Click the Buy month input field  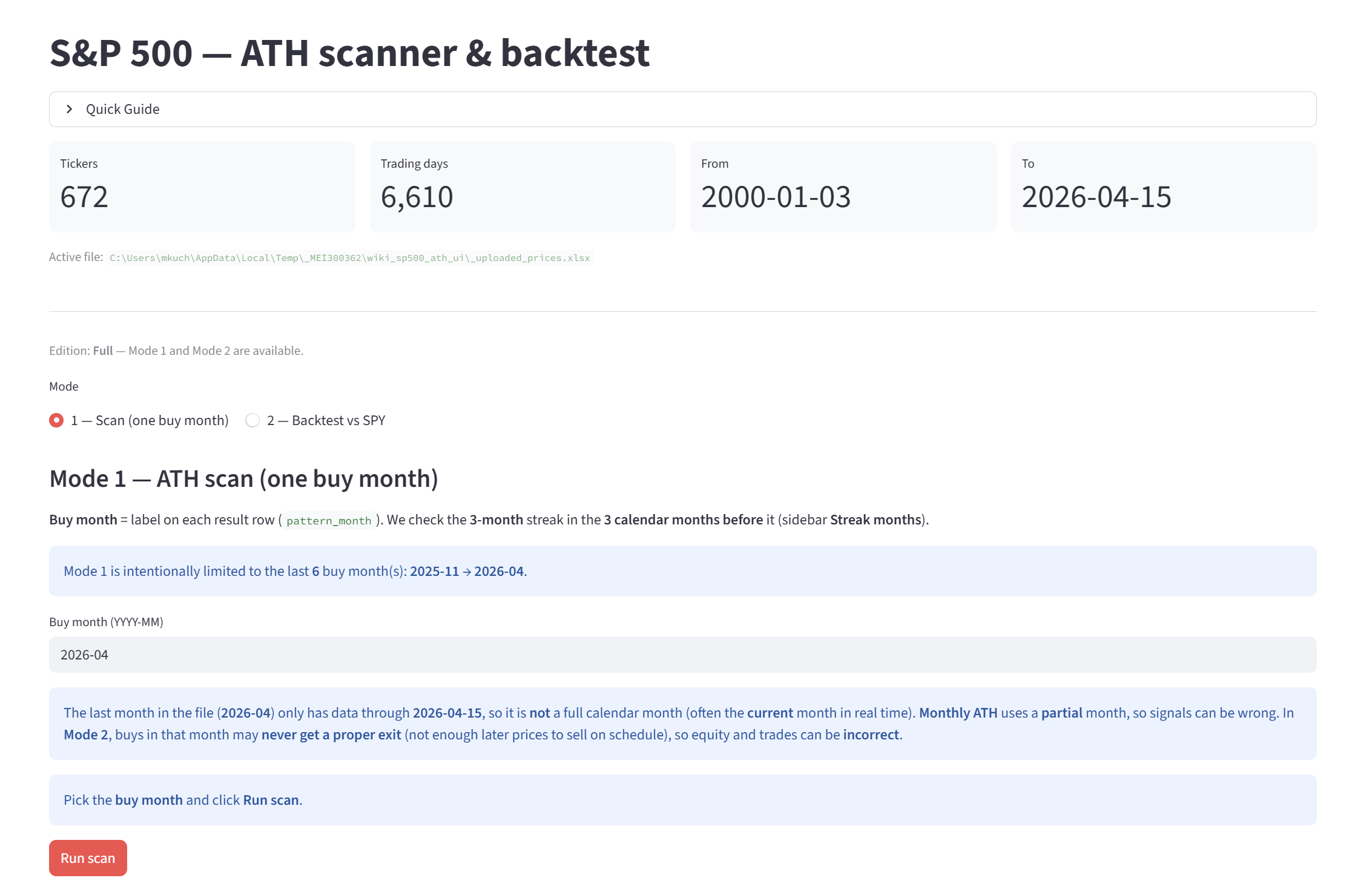(x=682, y=655)
